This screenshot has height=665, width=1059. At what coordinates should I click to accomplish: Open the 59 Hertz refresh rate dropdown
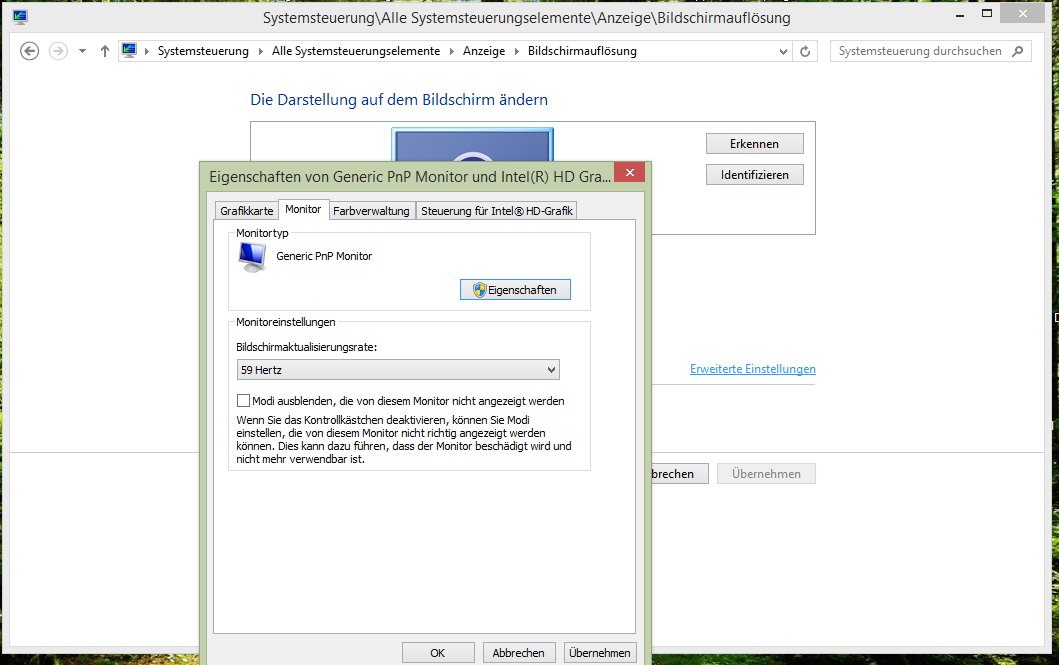[x=398, y=369]
